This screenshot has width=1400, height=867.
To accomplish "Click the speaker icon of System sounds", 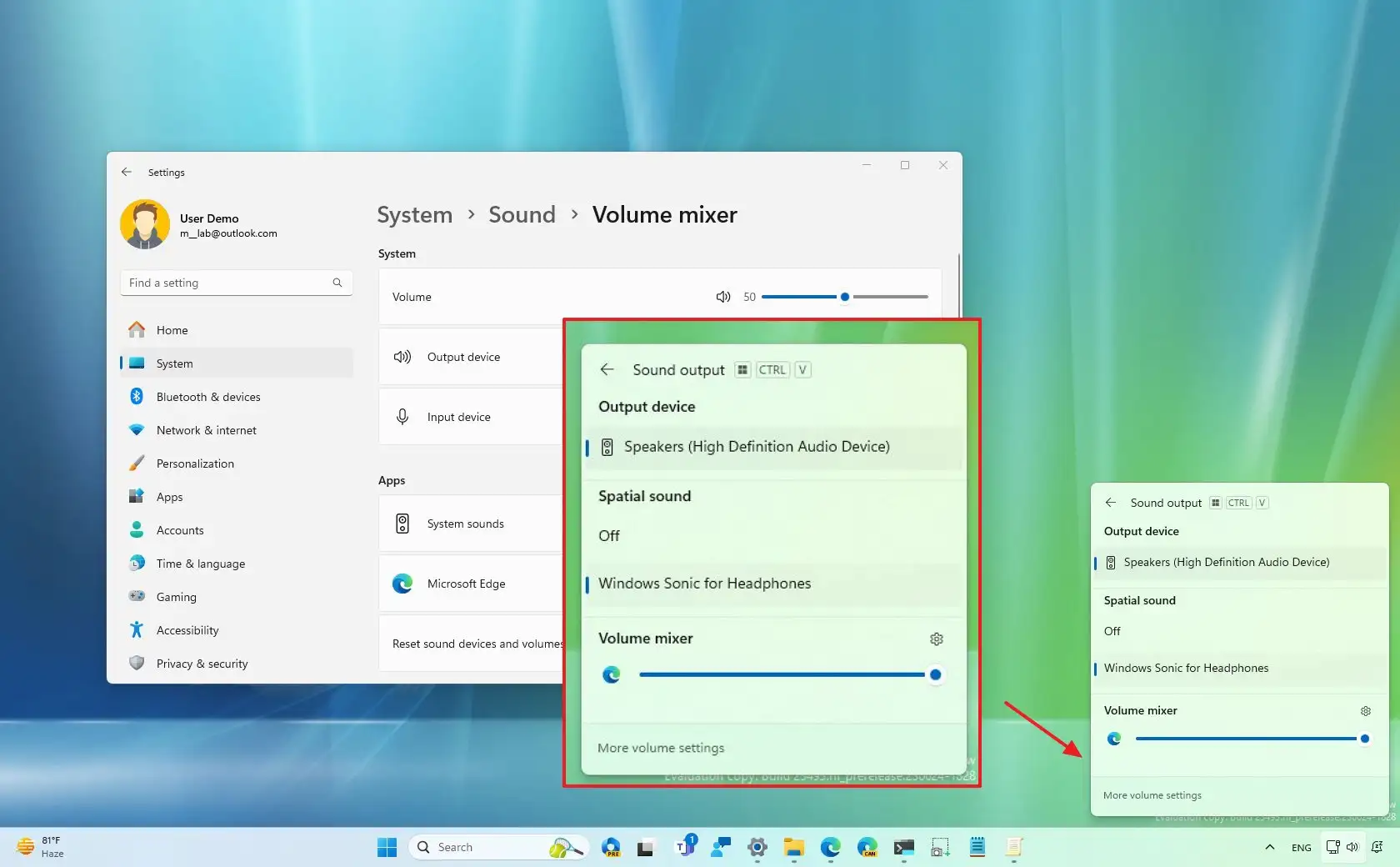I will point(402,524).
